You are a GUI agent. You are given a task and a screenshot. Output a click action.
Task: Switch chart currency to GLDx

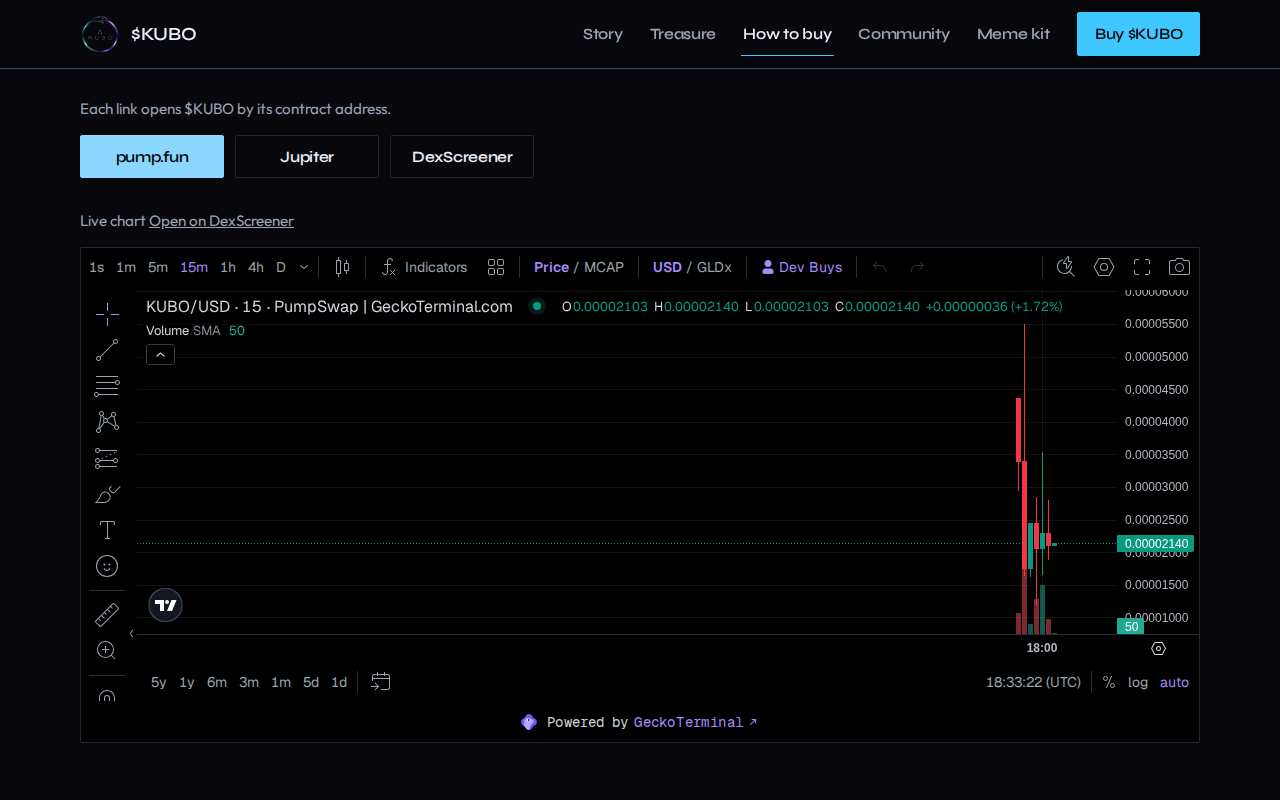coord(714,267)
